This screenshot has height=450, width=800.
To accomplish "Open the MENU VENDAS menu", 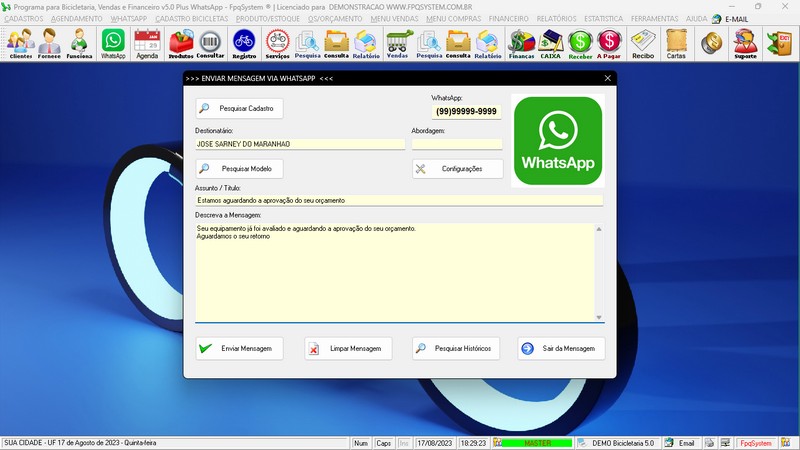I will tap(394, 18).
